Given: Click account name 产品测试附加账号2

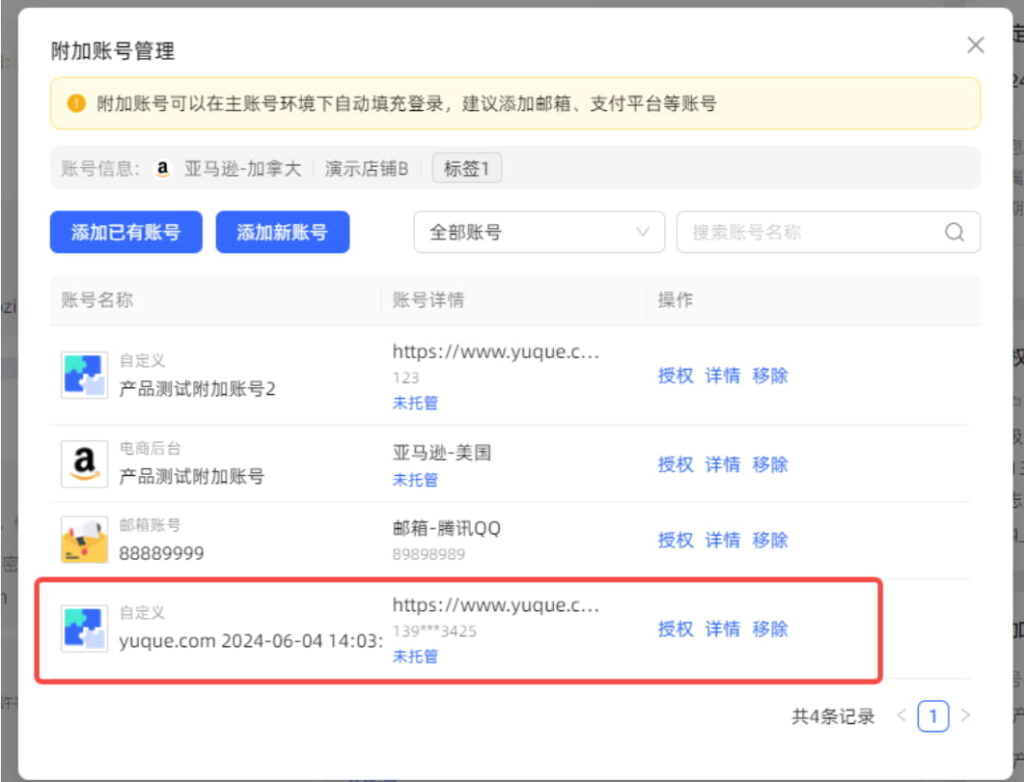Looking at the screenshot, I should 197,389.
